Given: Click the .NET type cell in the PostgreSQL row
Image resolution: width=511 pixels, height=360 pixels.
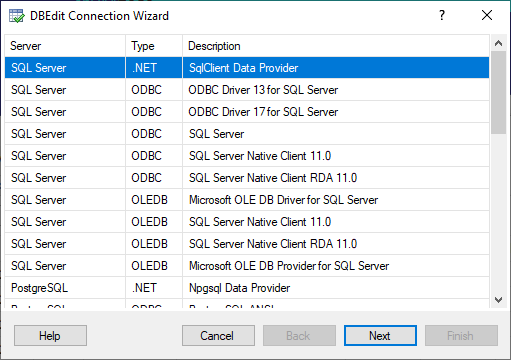Looking at the screenshot, I should tap(154, 288).
